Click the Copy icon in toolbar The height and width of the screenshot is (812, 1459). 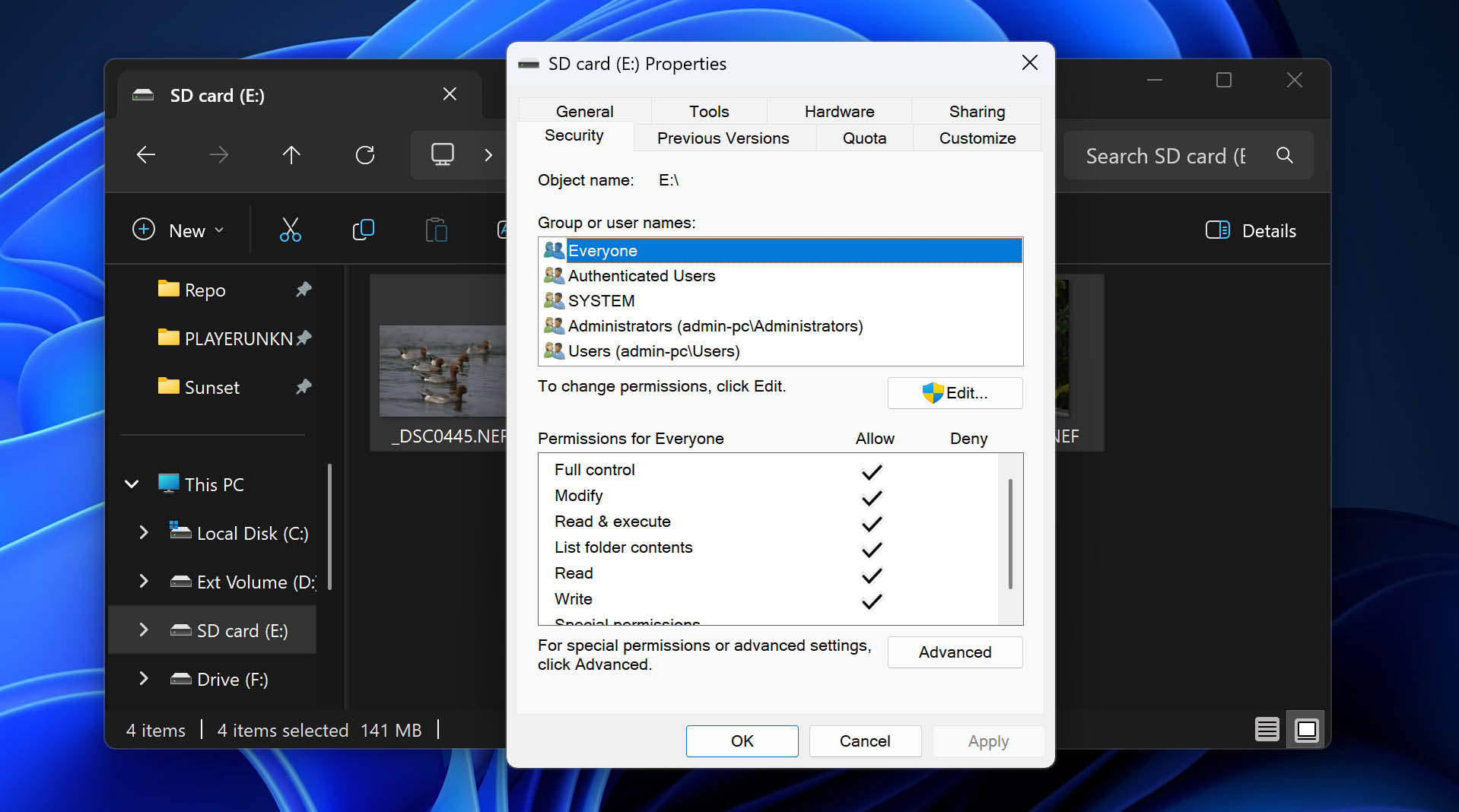[x=363, y=230]
